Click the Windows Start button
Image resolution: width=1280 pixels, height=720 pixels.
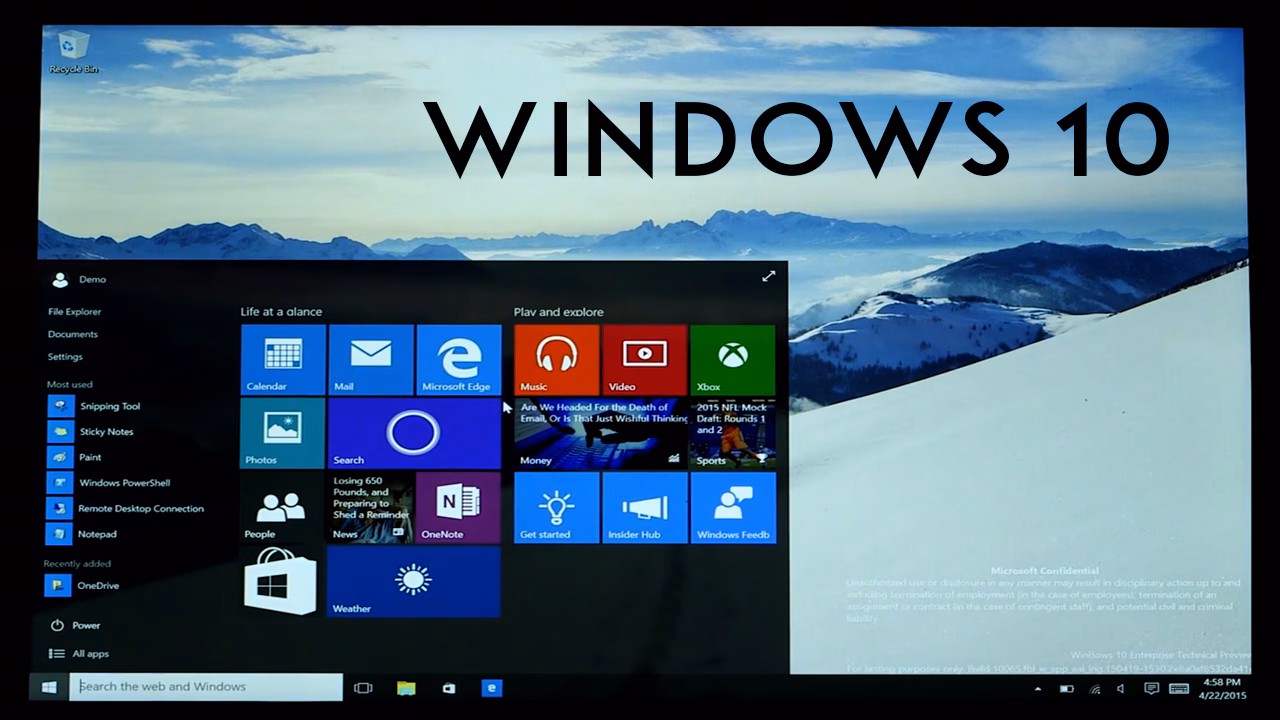(x=48, y=687)
